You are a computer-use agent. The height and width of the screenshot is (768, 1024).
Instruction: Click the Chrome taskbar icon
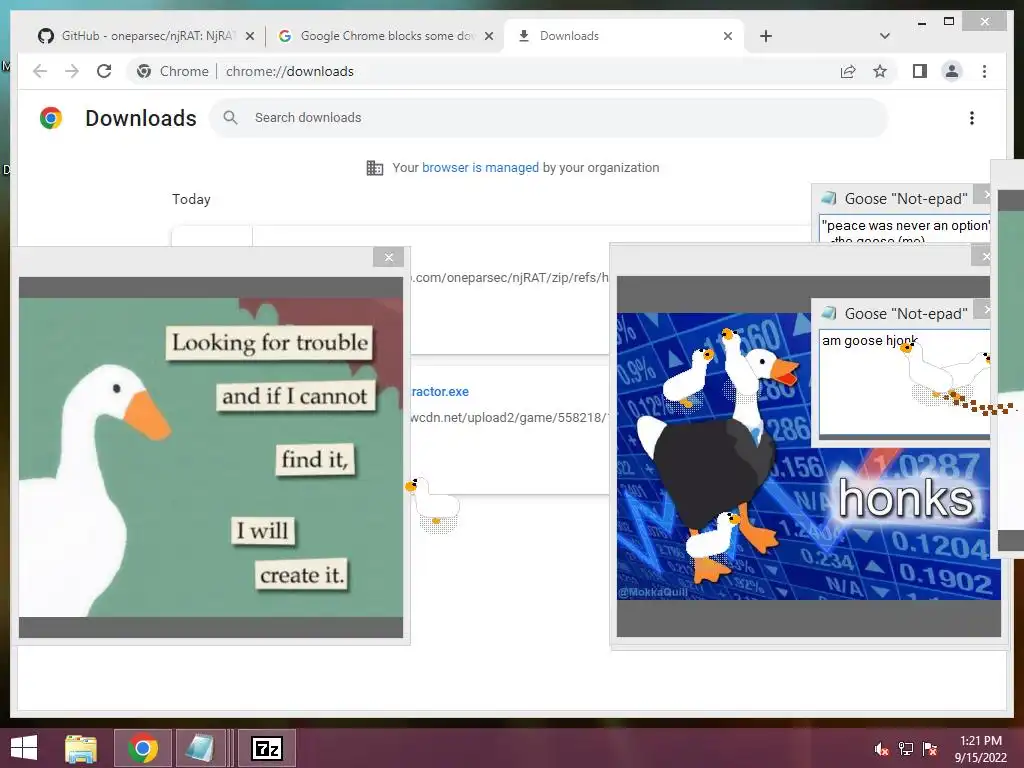pos(142,748)
